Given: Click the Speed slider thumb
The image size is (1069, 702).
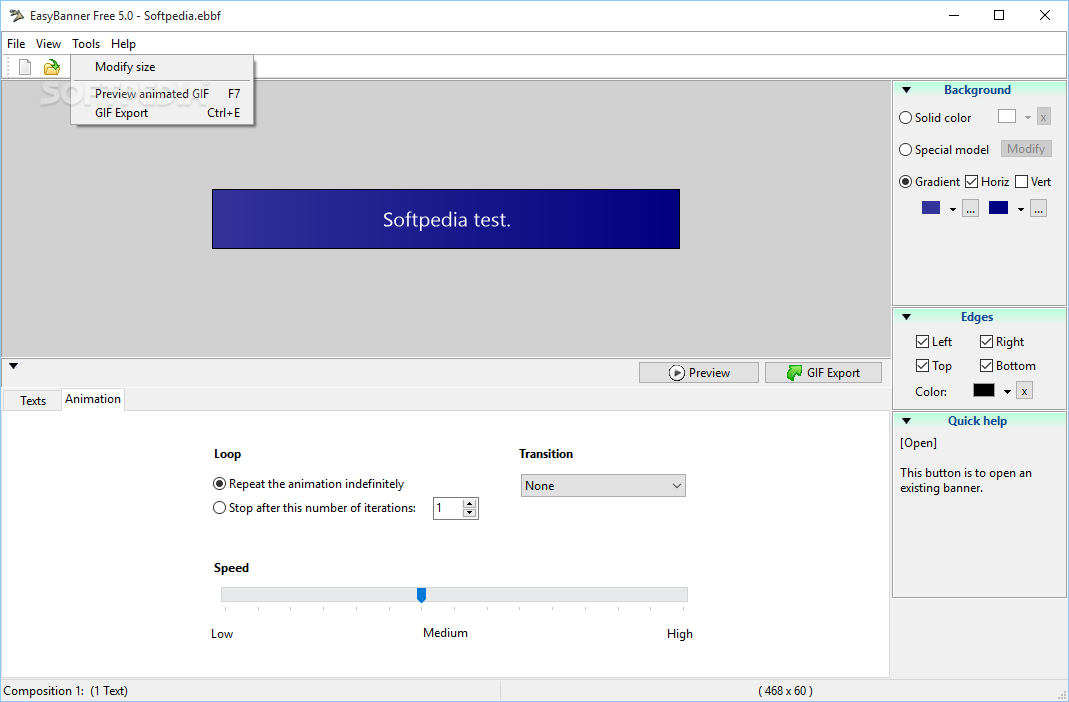Looking at the screenshot, I should (421, 595).
